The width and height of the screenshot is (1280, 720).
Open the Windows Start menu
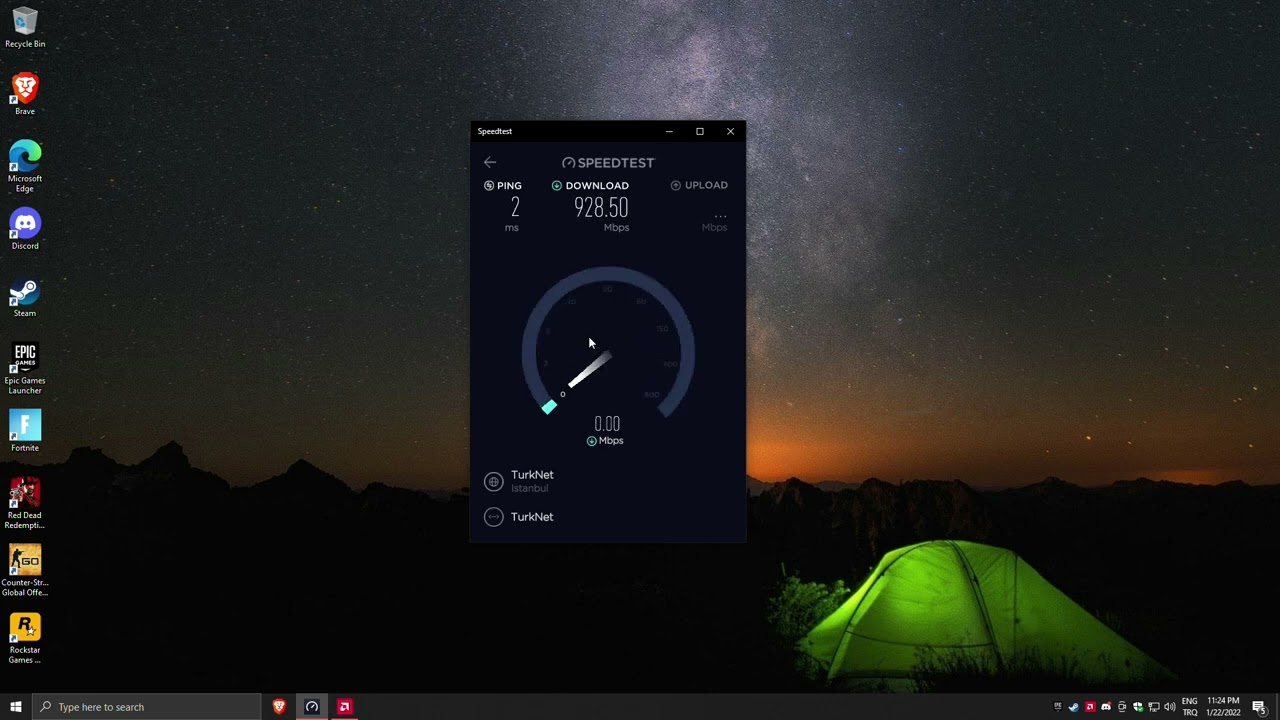[16, 707]
